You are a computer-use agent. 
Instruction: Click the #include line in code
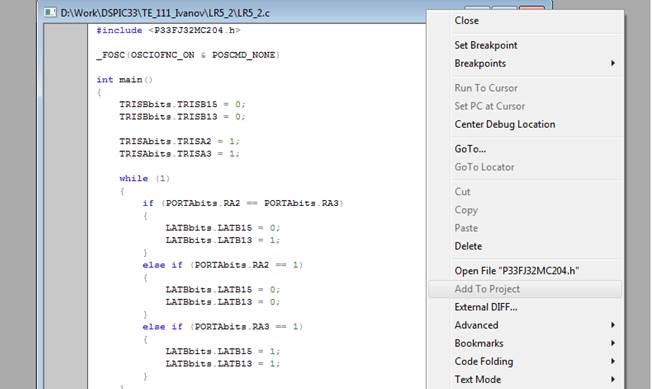pos(168,30)
